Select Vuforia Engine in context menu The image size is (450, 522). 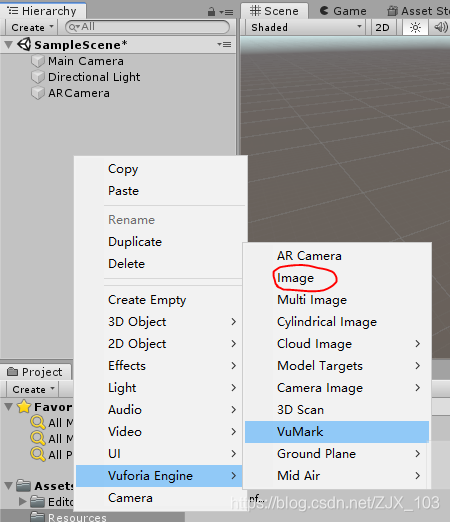tap(159, 476)
